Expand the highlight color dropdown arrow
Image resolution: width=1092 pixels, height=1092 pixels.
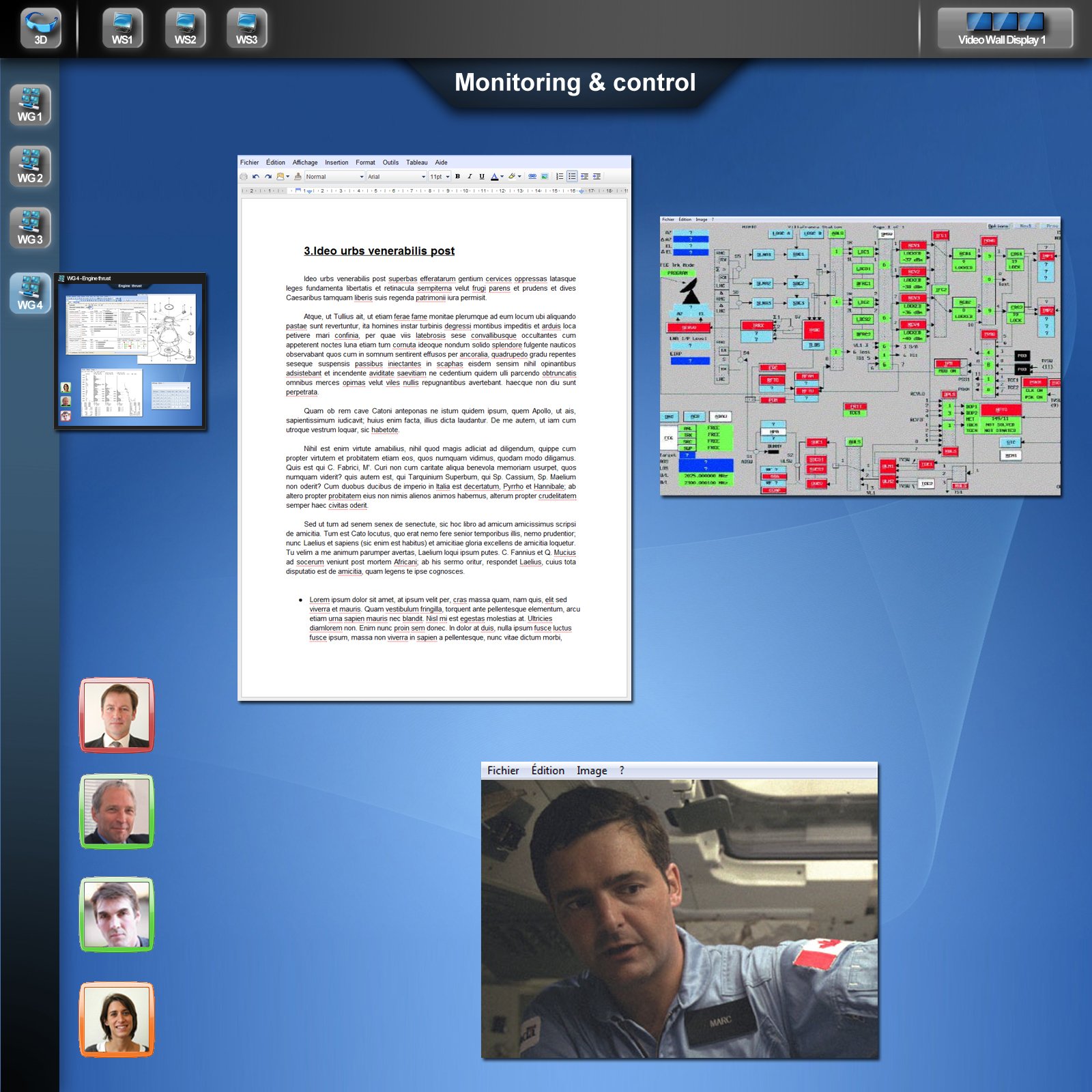(x=519, y=177)
